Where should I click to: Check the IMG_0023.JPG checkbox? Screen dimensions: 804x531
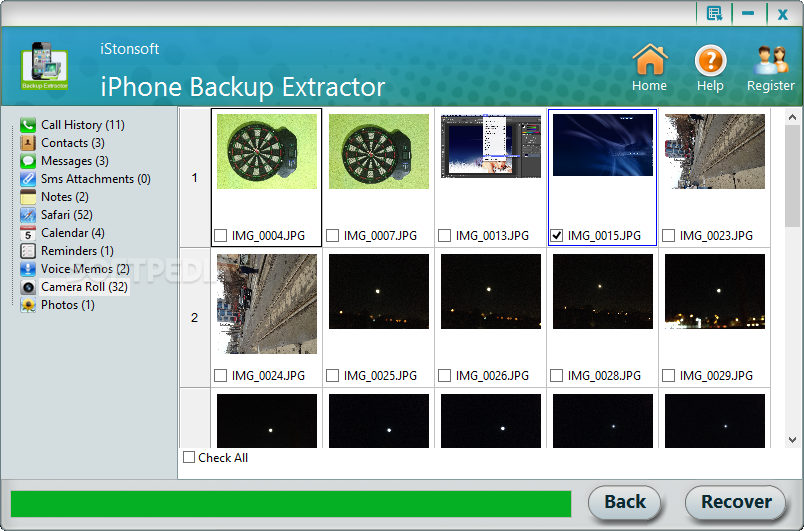point(669,235)
